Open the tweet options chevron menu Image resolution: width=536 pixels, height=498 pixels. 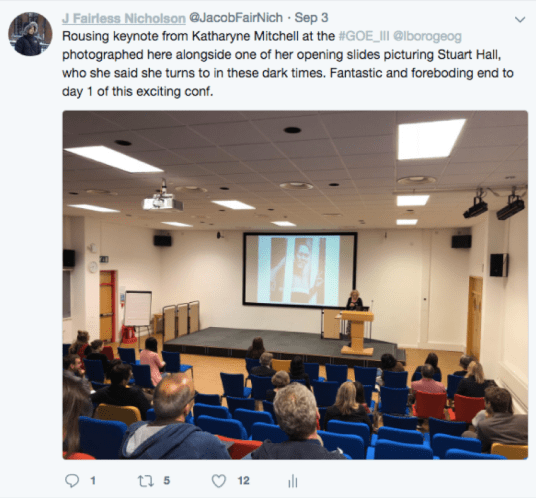(x=520, y=19)
